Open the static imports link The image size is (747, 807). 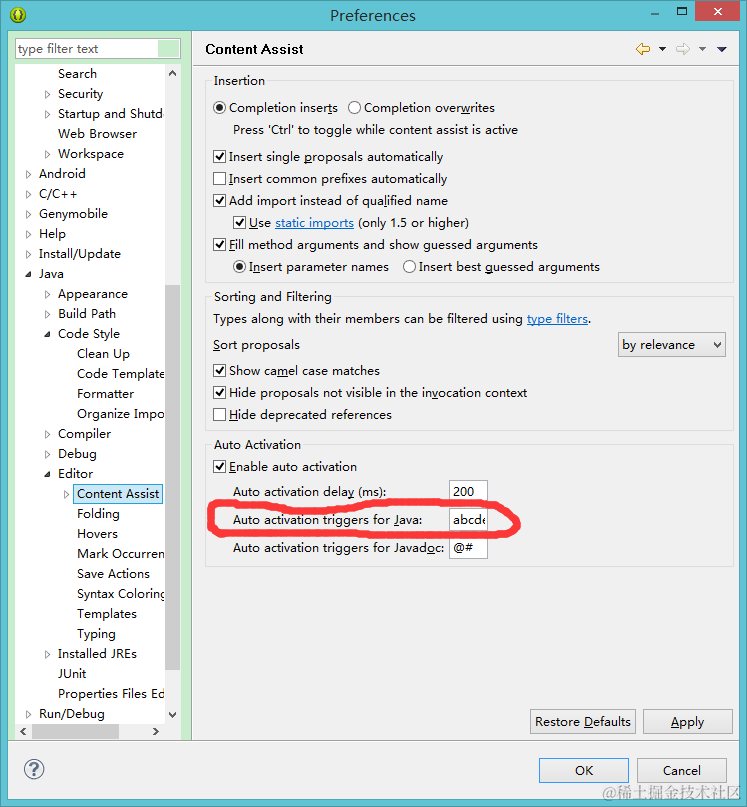point(314,223)
